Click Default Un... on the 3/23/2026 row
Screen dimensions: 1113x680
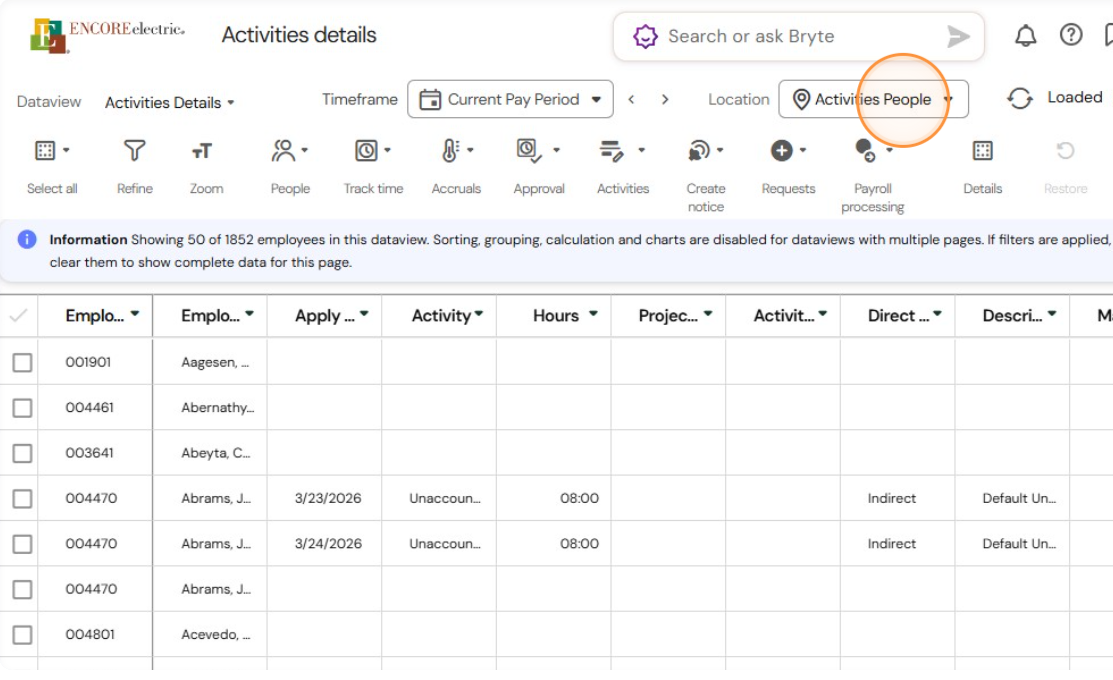click(1019, 498)
